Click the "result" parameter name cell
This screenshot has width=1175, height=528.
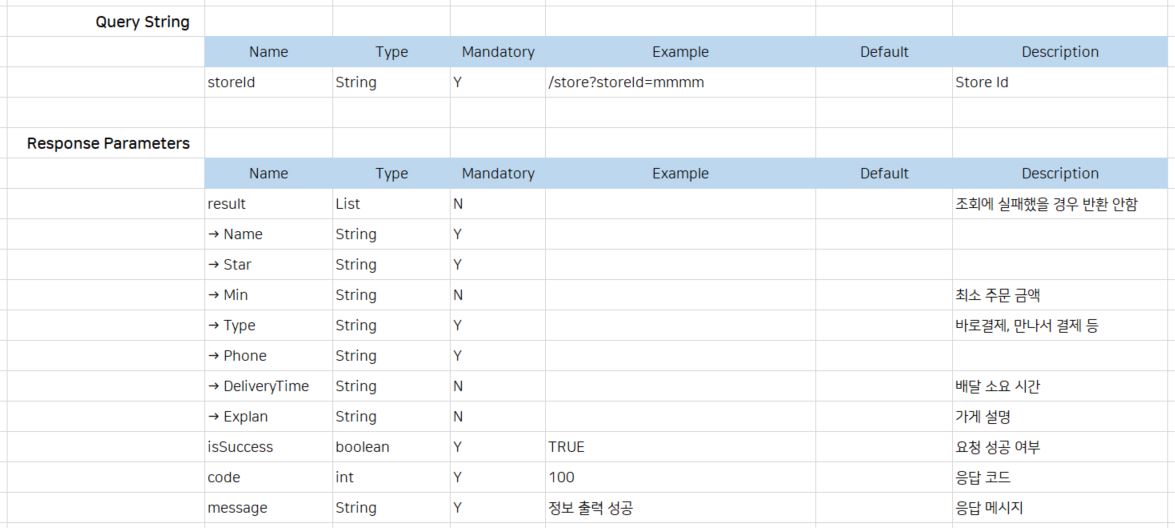click(227, 204)
